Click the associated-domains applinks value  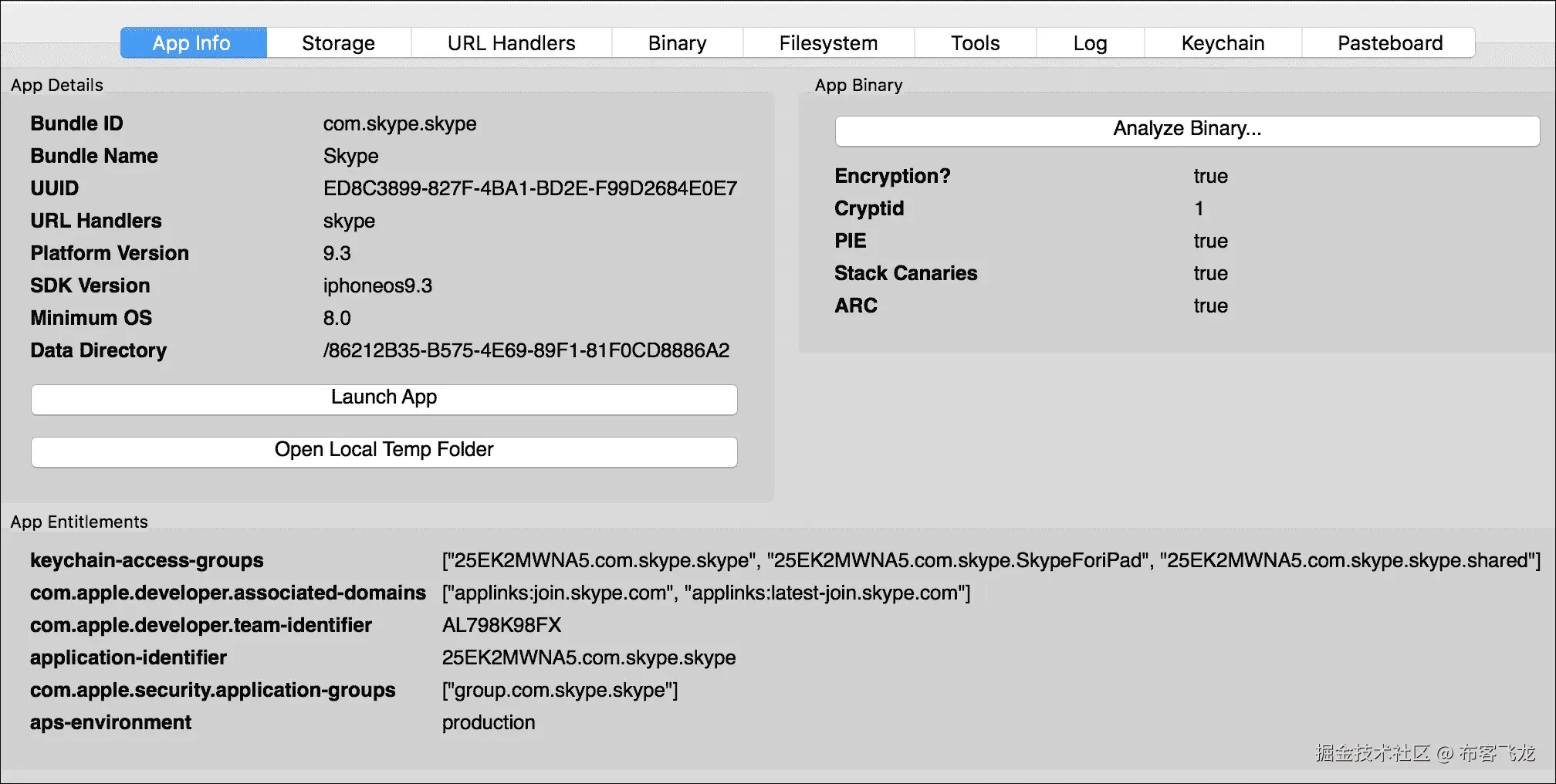[x=705, y=593]
